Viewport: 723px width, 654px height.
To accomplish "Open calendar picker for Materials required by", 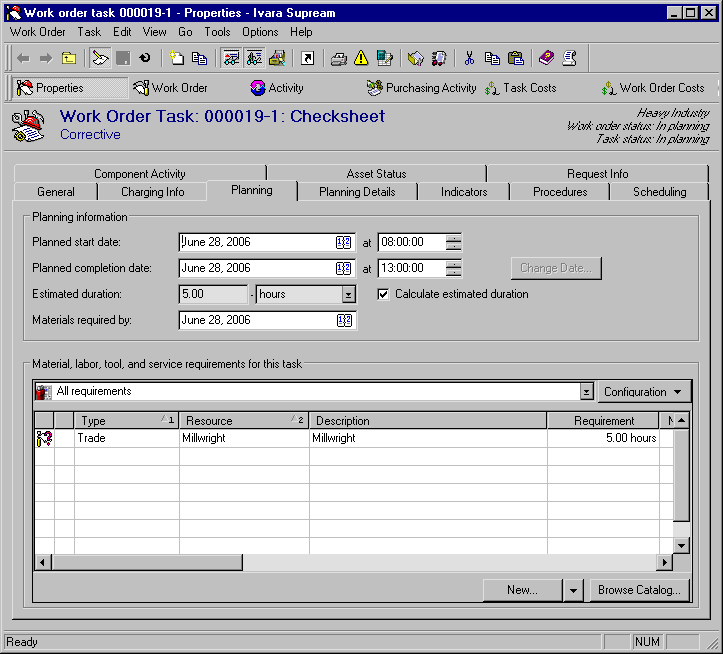I will (x=344, y=321).
